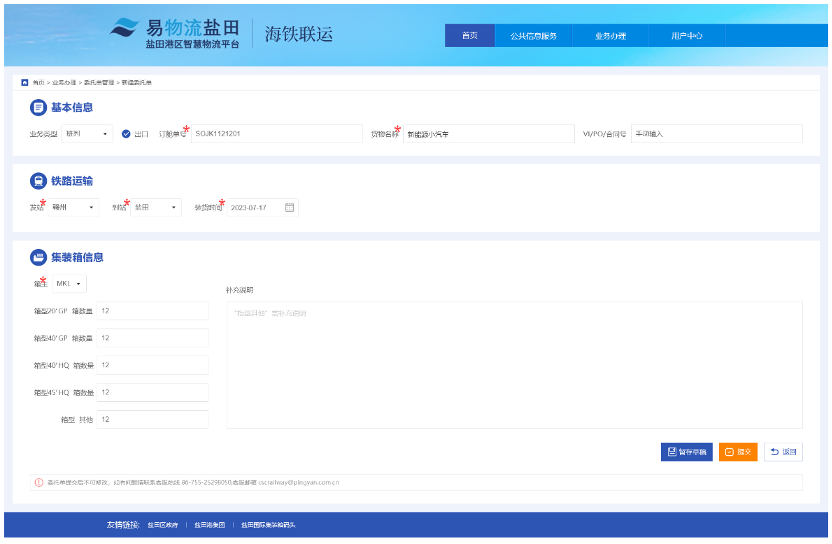Open the 公共信息服务 navigation menu

click(x=533, y=36)
